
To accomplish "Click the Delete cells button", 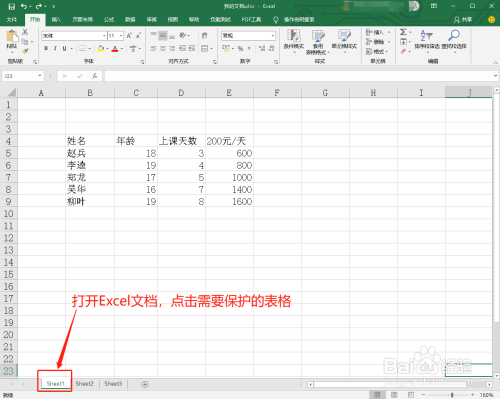I will tap(378, 42).
